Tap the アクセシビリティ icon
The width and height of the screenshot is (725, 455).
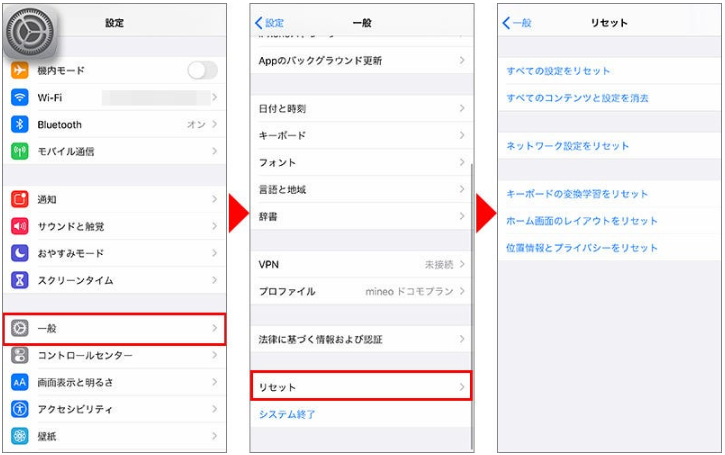click(19, 409)
